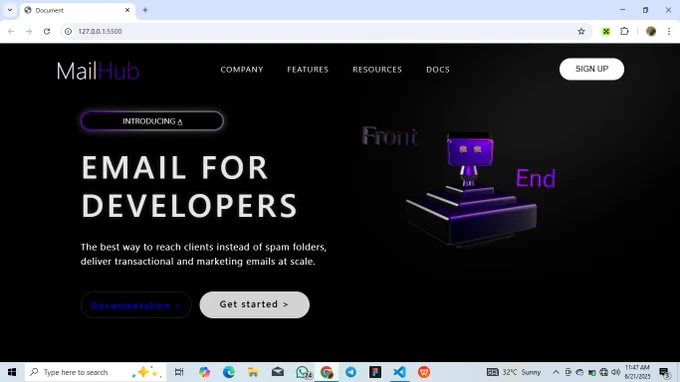Open Figma from the taskbar
The width and height of the screenshot is (680, 382).
click(x=375, y=372)
